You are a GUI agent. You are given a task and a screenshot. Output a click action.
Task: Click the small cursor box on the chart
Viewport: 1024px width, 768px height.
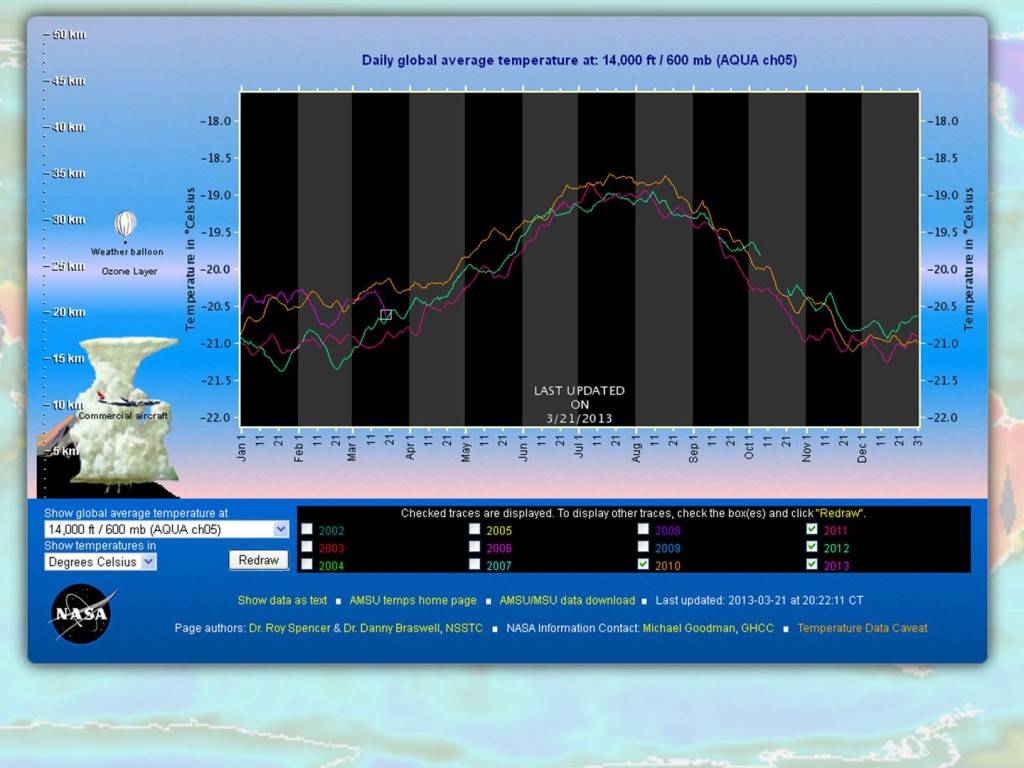click(384, 314)
